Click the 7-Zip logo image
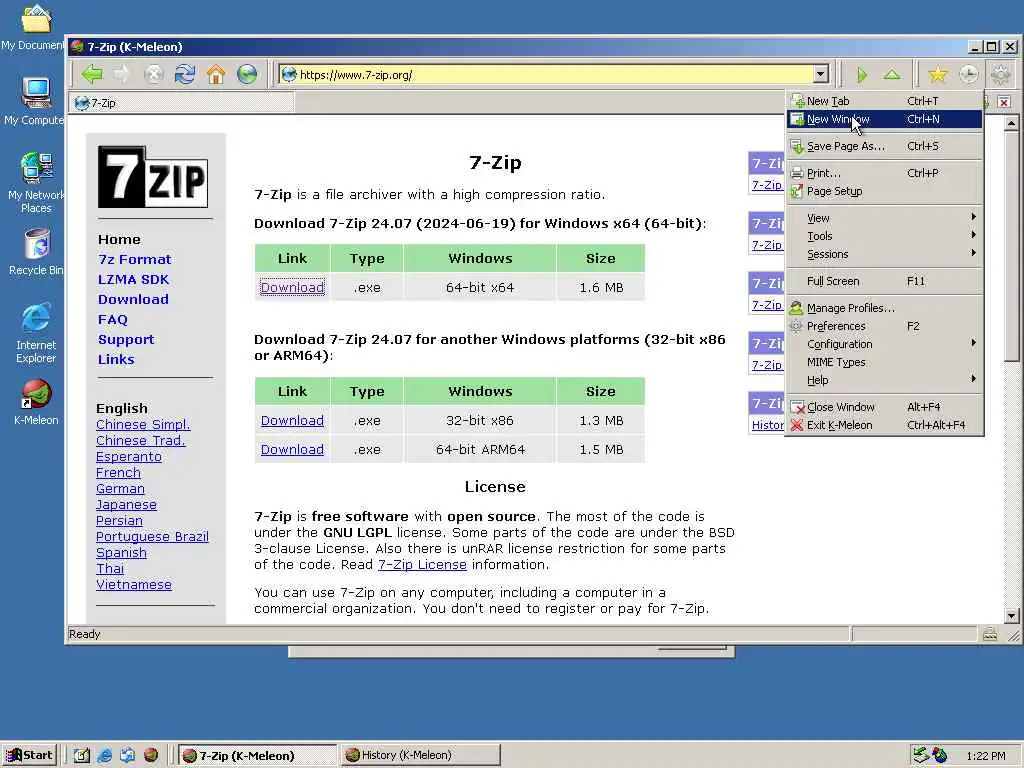The height and width of the screenshot is (768, 1024). tap(153, 176)
